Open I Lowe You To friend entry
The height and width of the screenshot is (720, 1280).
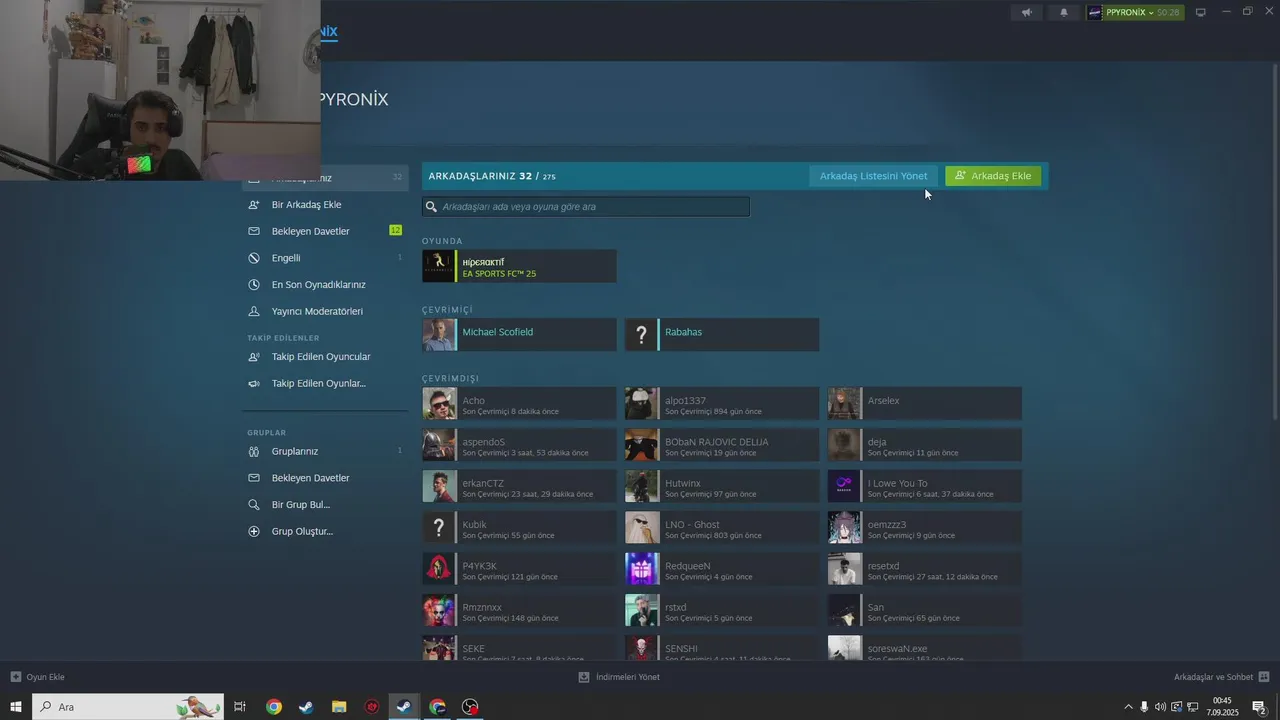click(925, 487)
